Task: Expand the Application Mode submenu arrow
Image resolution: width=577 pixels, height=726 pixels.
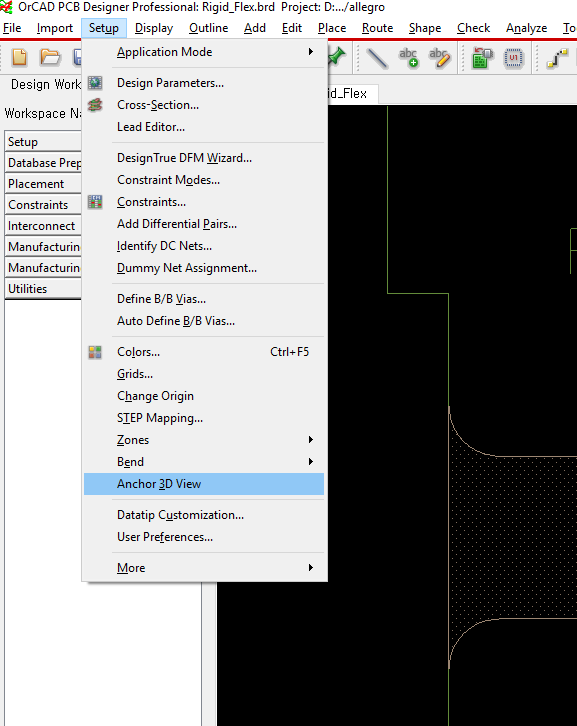Action: click(x=311, y=52)
